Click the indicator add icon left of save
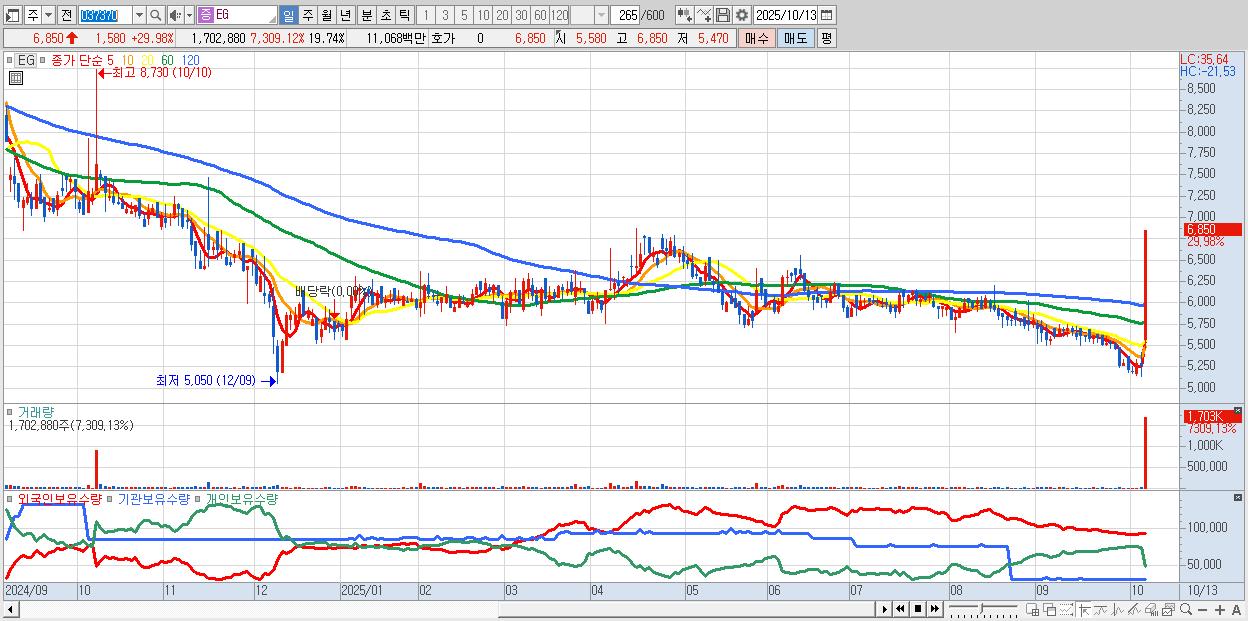This screenshot has height=621, width=1248. coord(704,15)
